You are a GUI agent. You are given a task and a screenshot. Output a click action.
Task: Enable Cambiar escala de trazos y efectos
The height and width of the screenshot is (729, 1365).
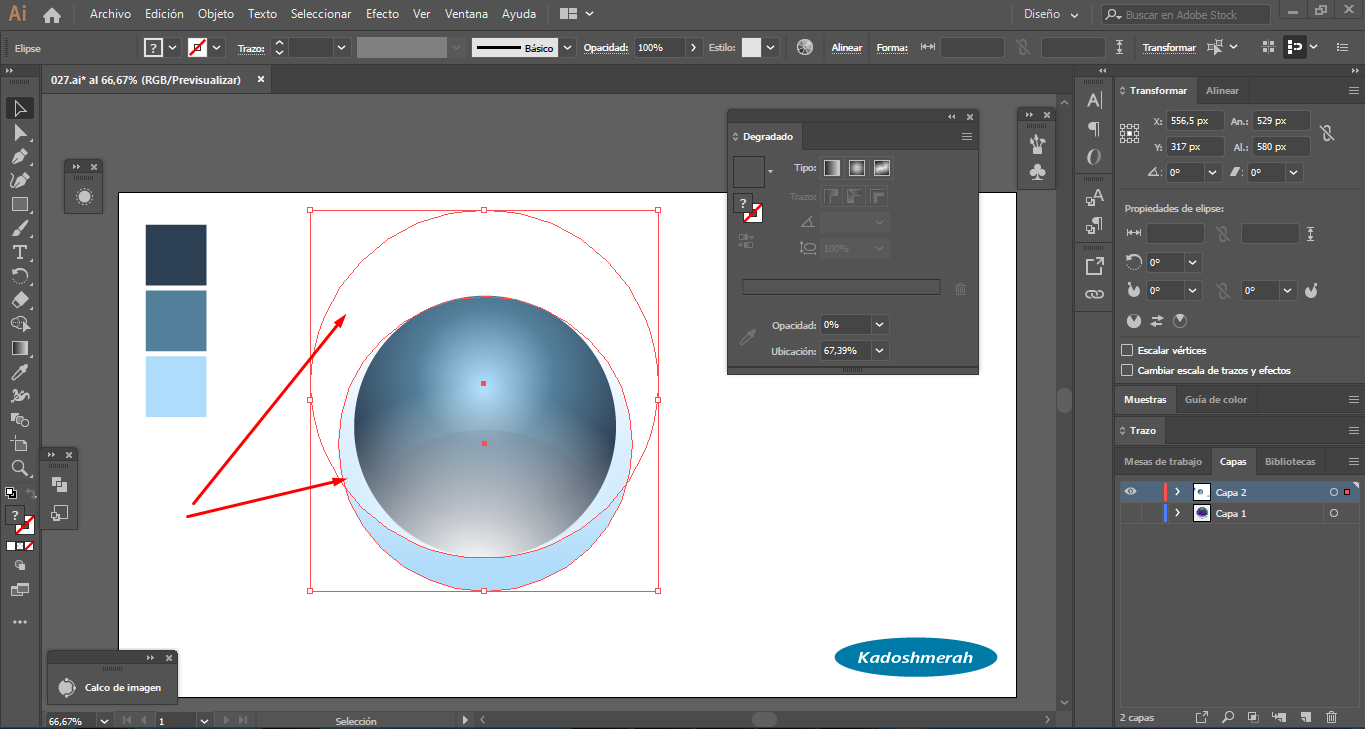[x=1127, y=370]
